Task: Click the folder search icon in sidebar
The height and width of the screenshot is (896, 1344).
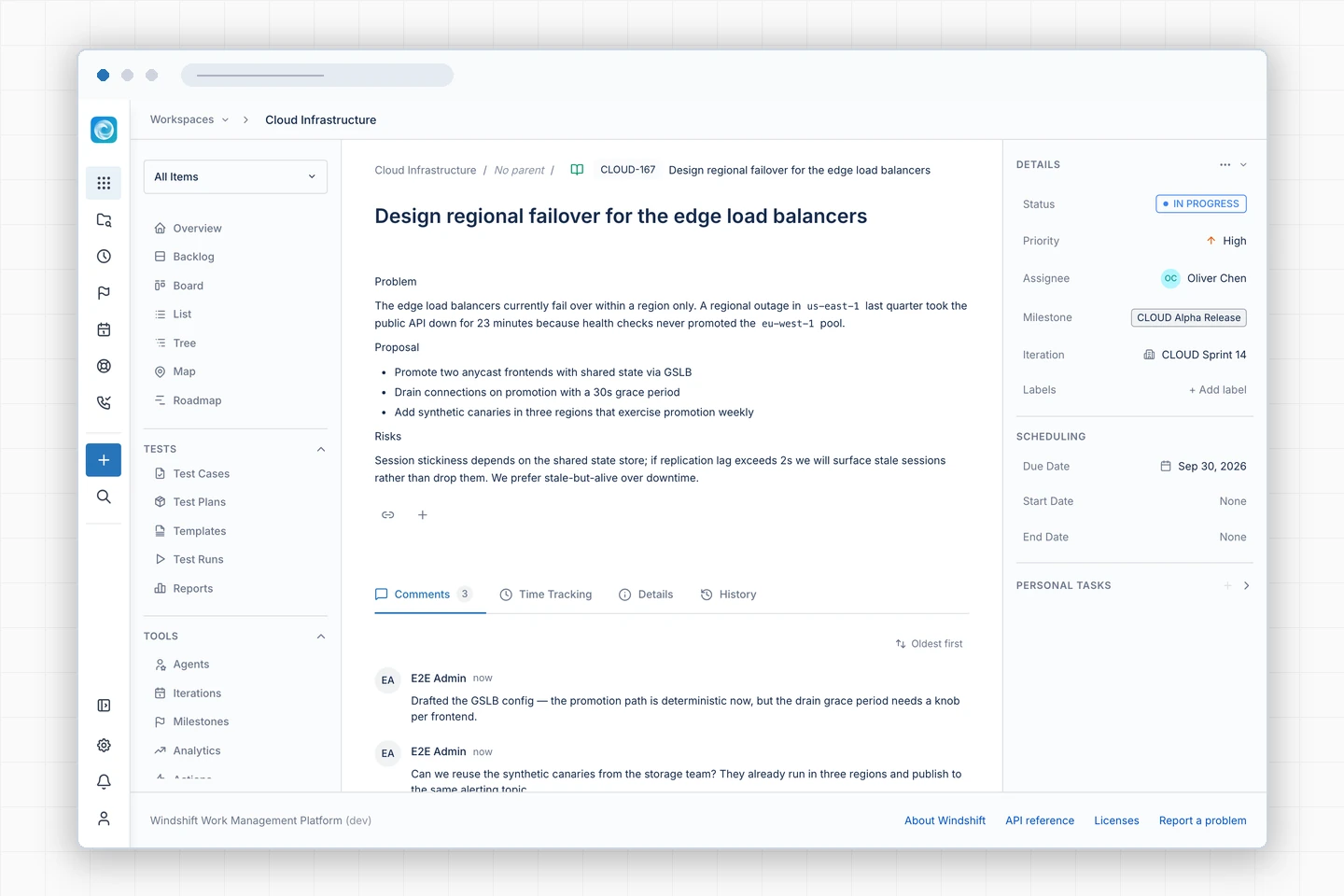Action: [x=104, y=220]
